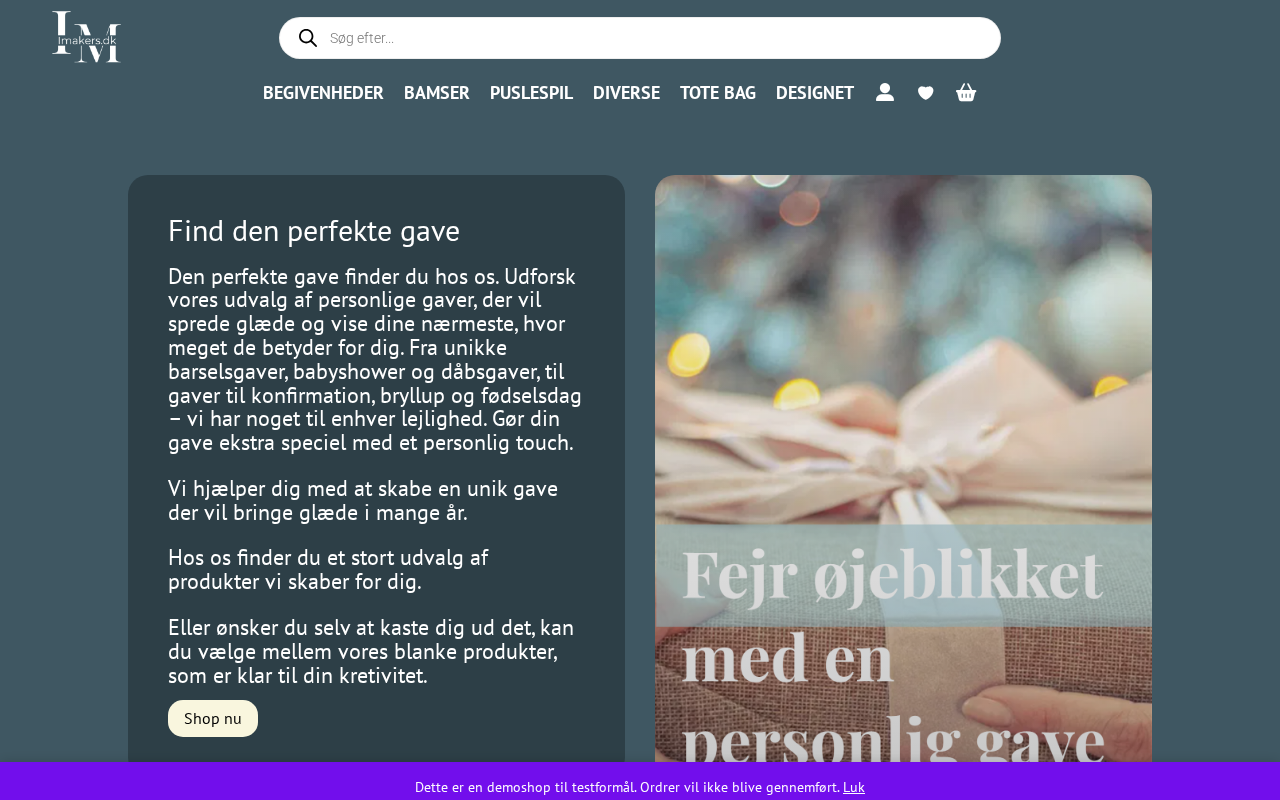Screen dimensions: 1280x800
Task: Open the BEGIVENHEDER menu
Action: pyautogui.click(x=323, y=93)
